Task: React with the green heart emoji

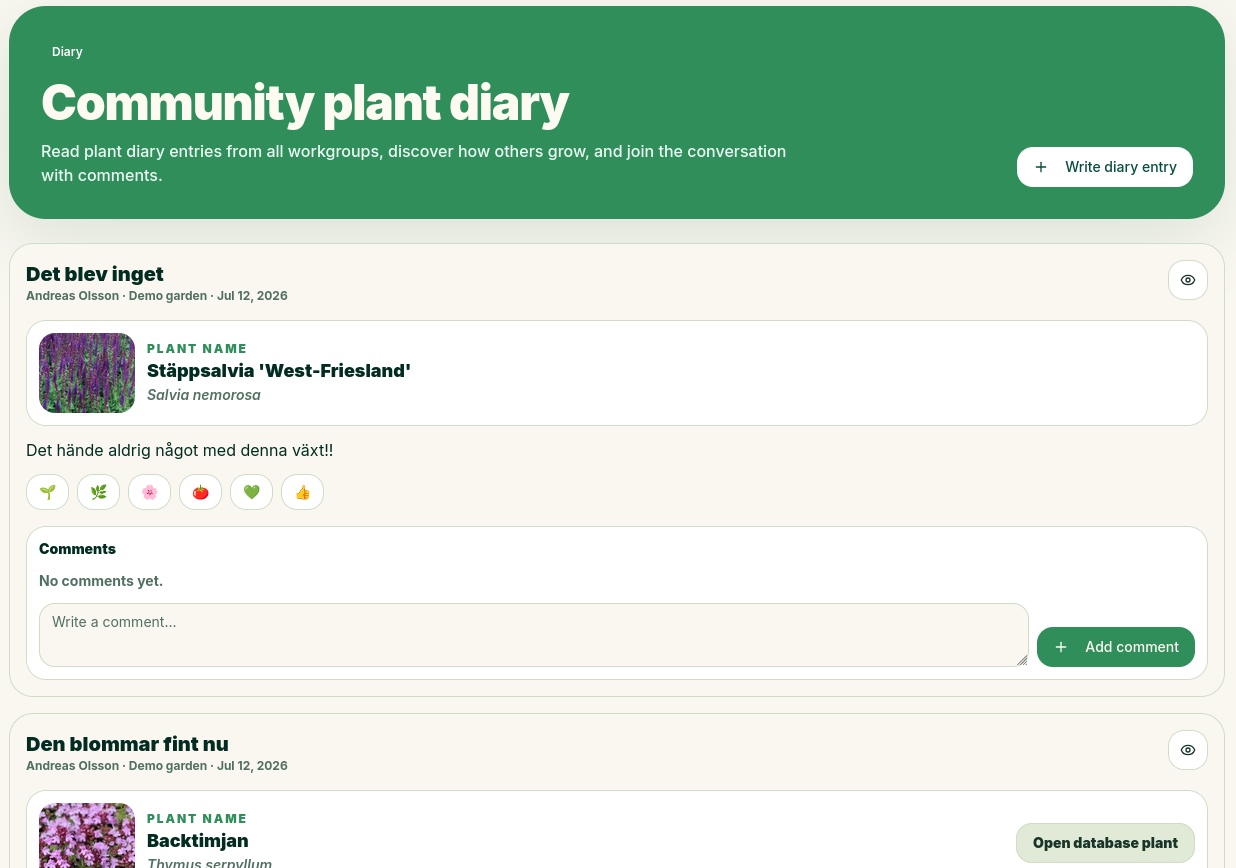Action: tap(251, 492)
